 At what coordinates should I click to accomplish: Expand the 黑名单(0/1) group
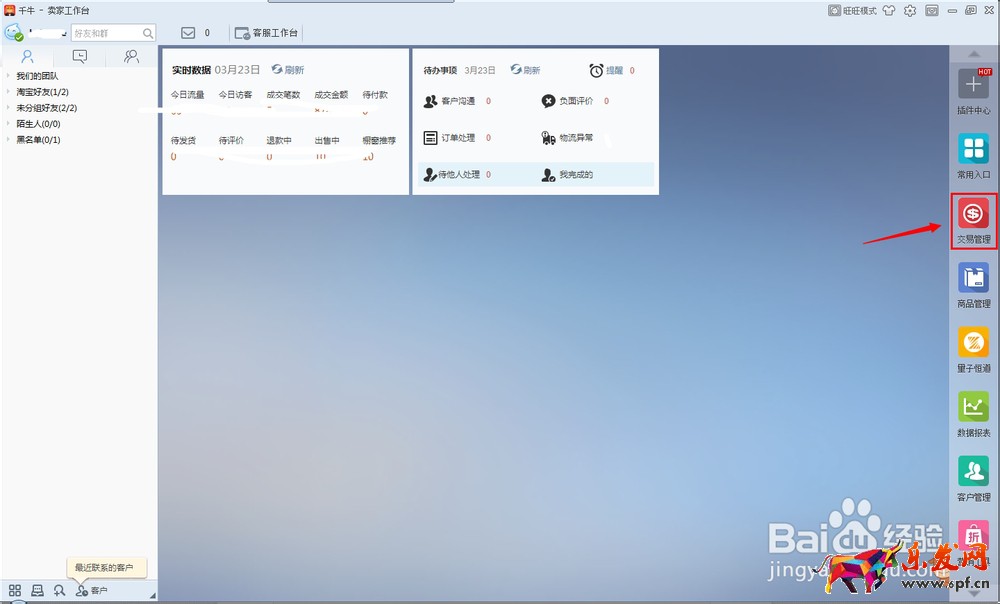(x=38, y=140)
